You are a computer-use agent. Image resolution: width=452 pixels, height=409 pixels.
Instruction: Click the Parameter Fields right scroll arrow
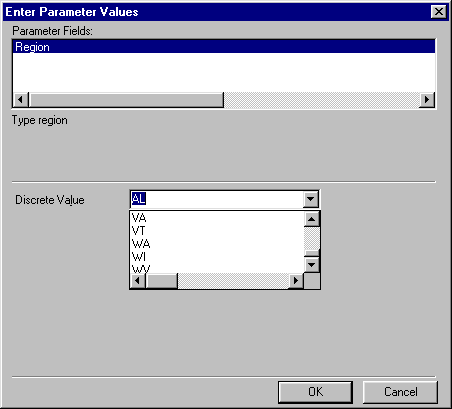click(x=427, y=99)
